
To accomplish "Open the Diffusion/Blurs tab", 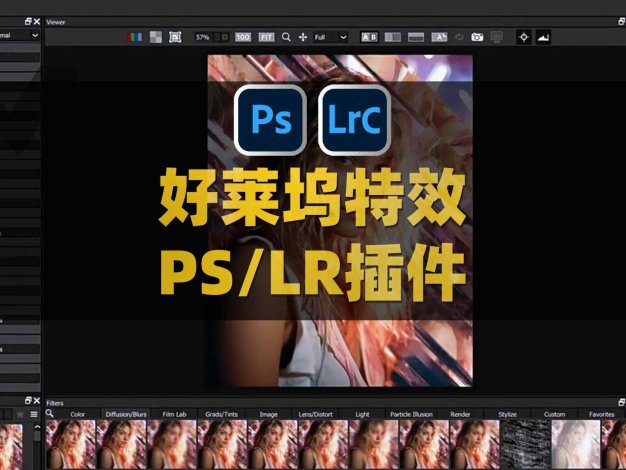I will pyautogui.click(x=126, y=414).
